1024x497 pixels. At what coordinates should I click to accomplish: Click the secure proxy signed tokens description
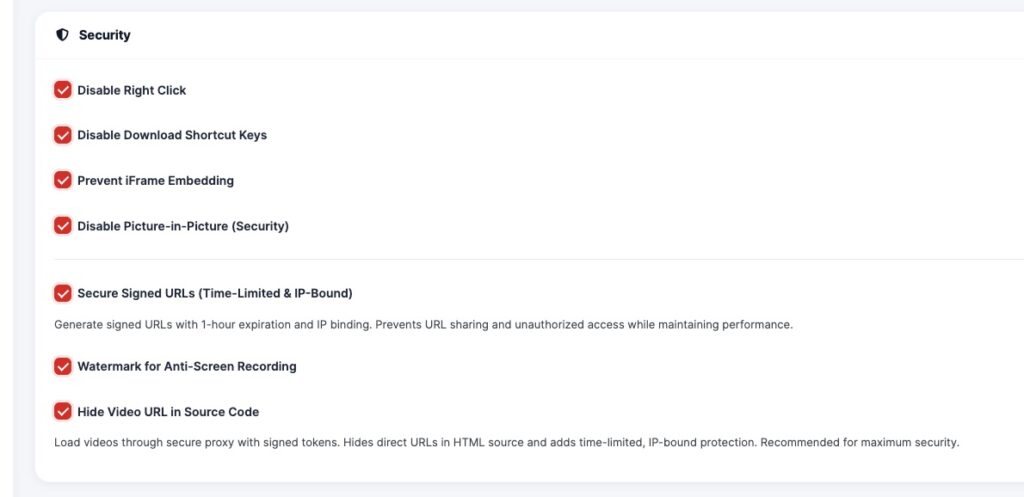point(506,443)
